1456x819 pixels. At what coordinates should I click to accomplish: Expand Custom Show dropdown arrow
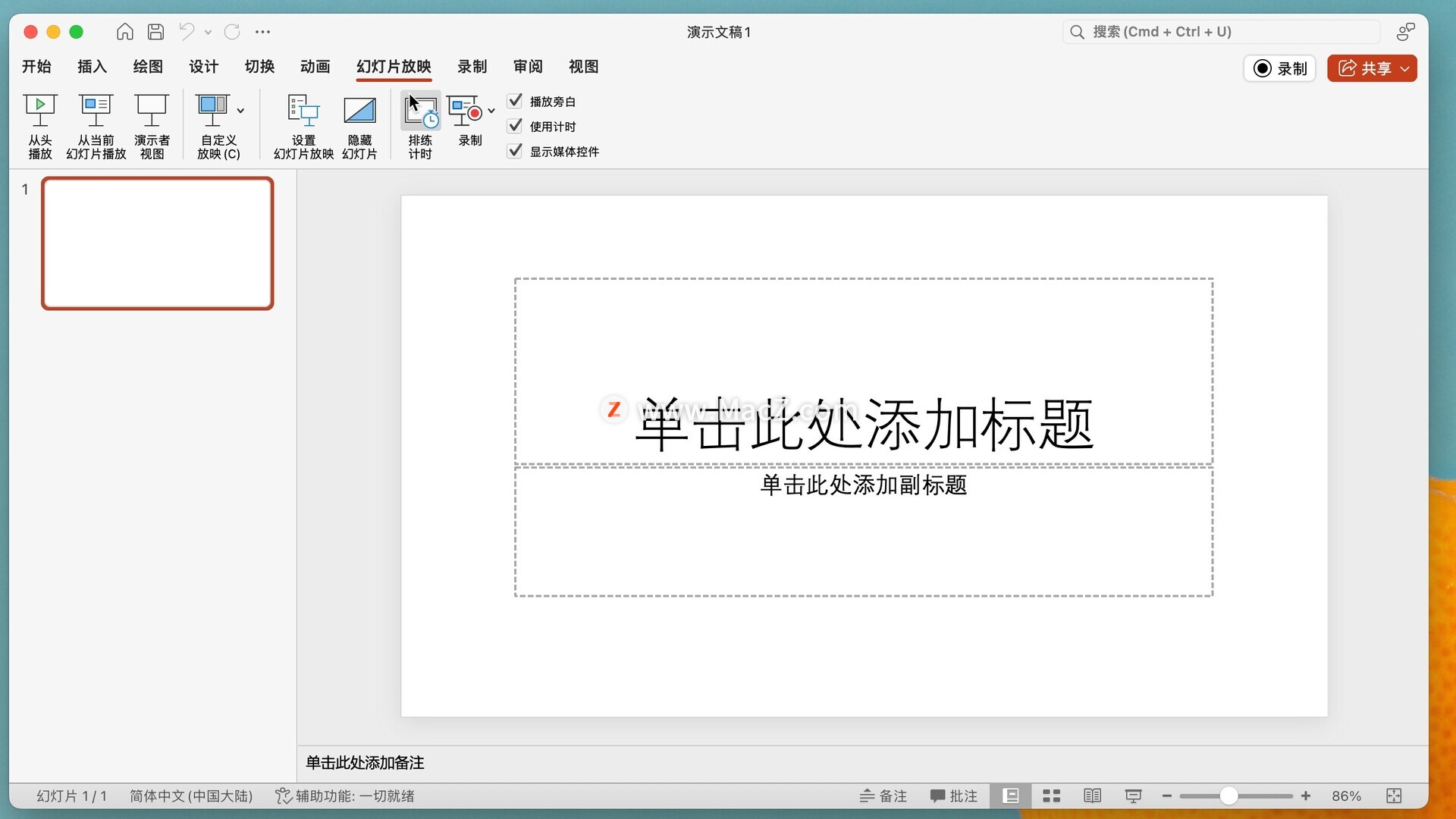pos(240,111)
